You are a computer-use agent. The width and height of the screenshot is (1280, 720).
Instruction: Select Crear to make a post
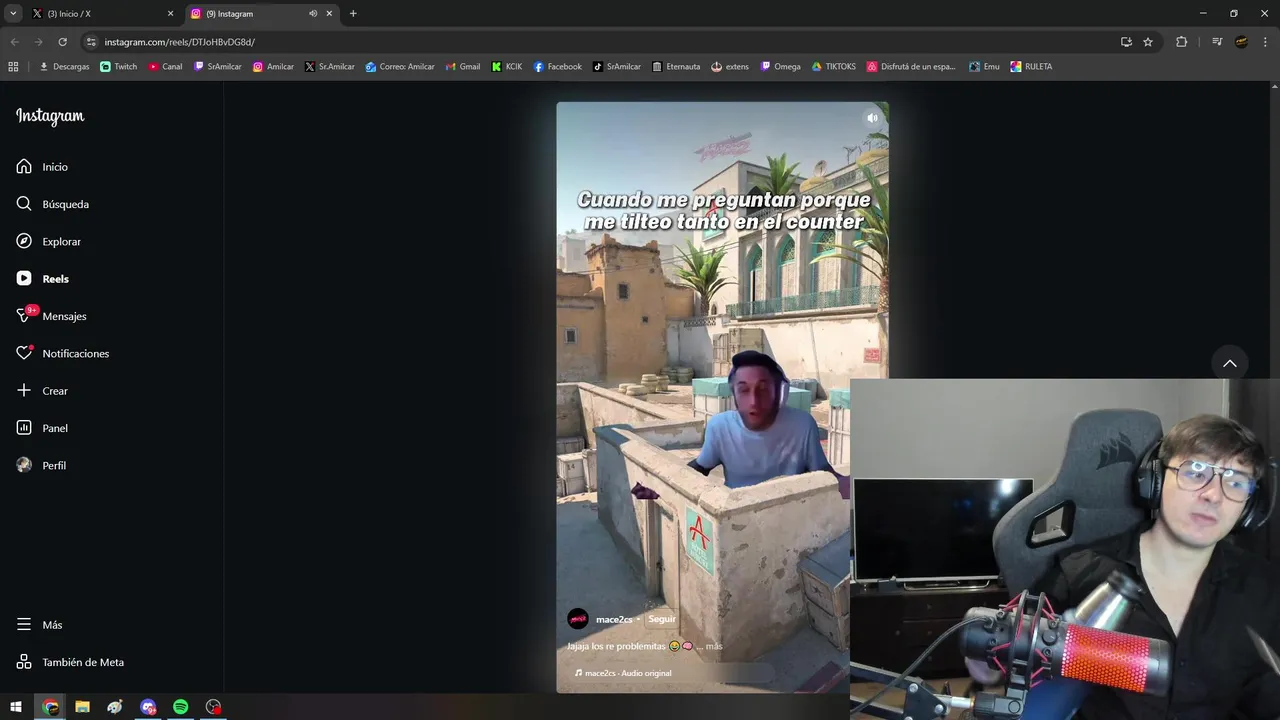pyautogui.click(x=42, y=391)
